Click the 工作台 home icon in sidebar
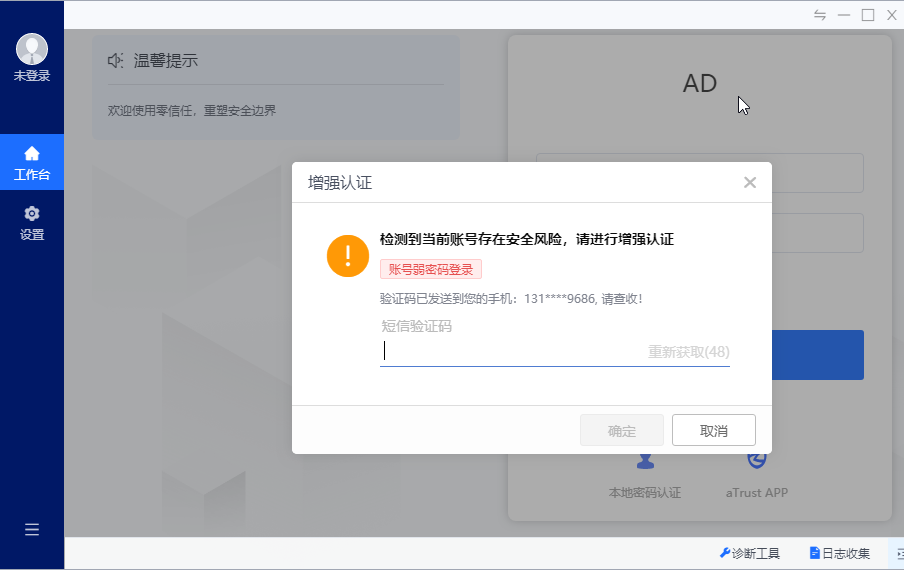The height and width of the screenshot is (570, 904). point(32,154)
